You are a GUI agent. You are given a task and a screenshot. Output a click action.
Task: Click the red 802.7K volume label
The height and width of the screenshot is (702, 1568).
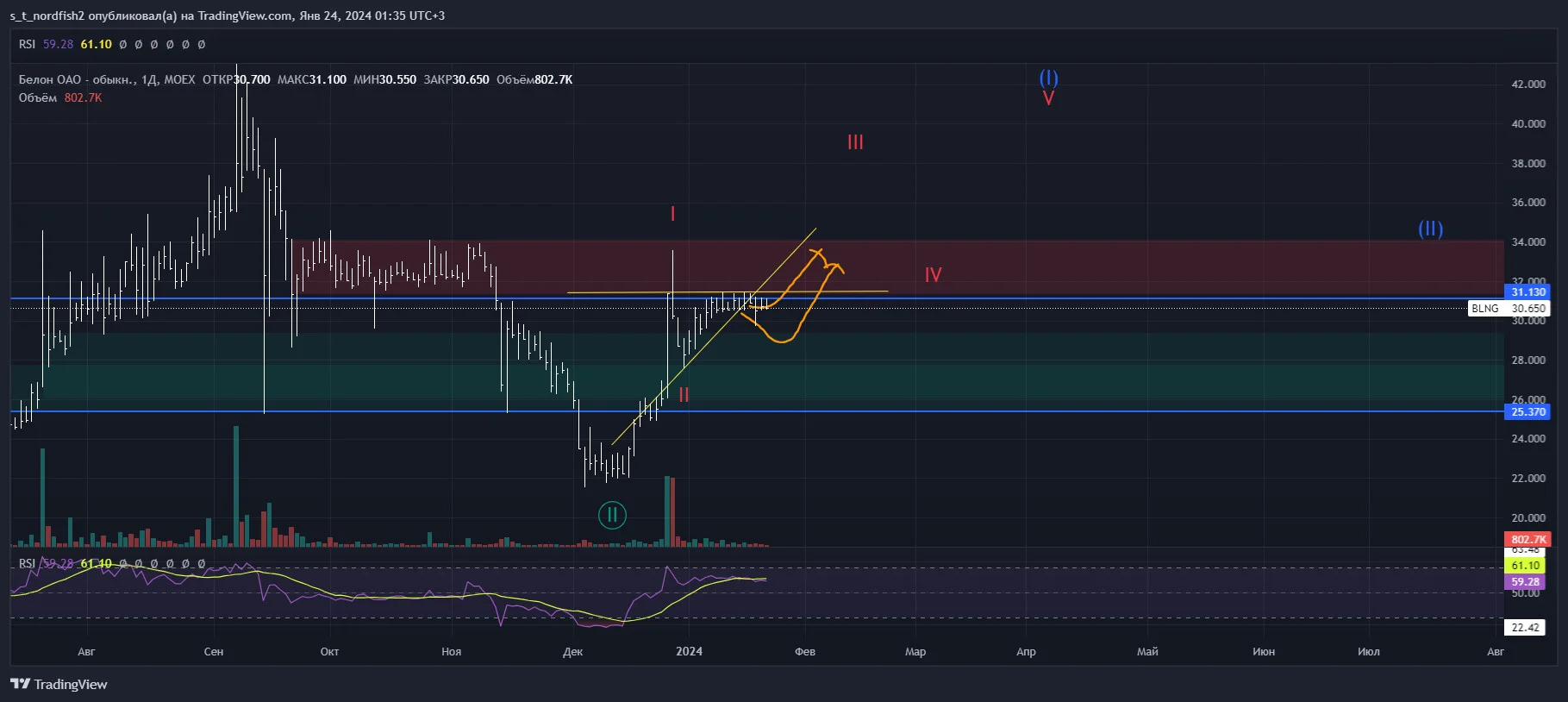(1527, 540)
